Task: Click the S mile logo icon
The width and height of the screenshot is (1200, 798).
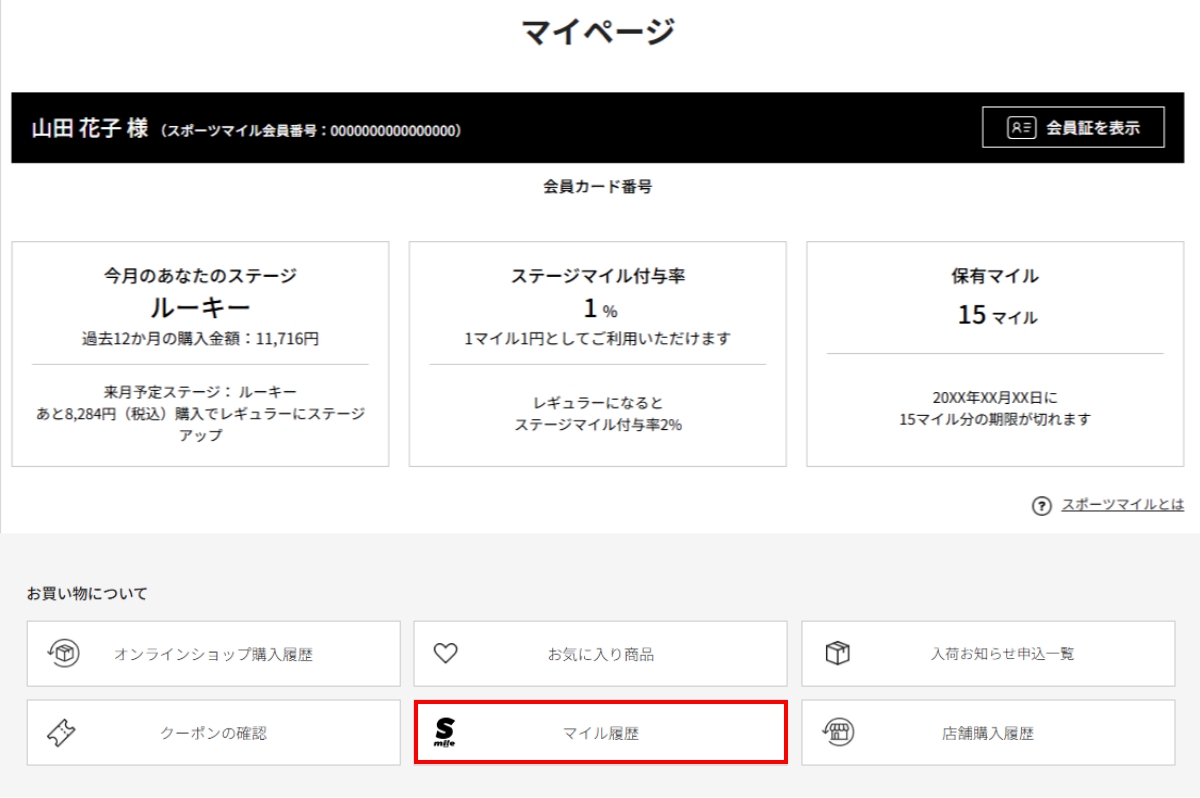Action: click(x=444, y=733)
